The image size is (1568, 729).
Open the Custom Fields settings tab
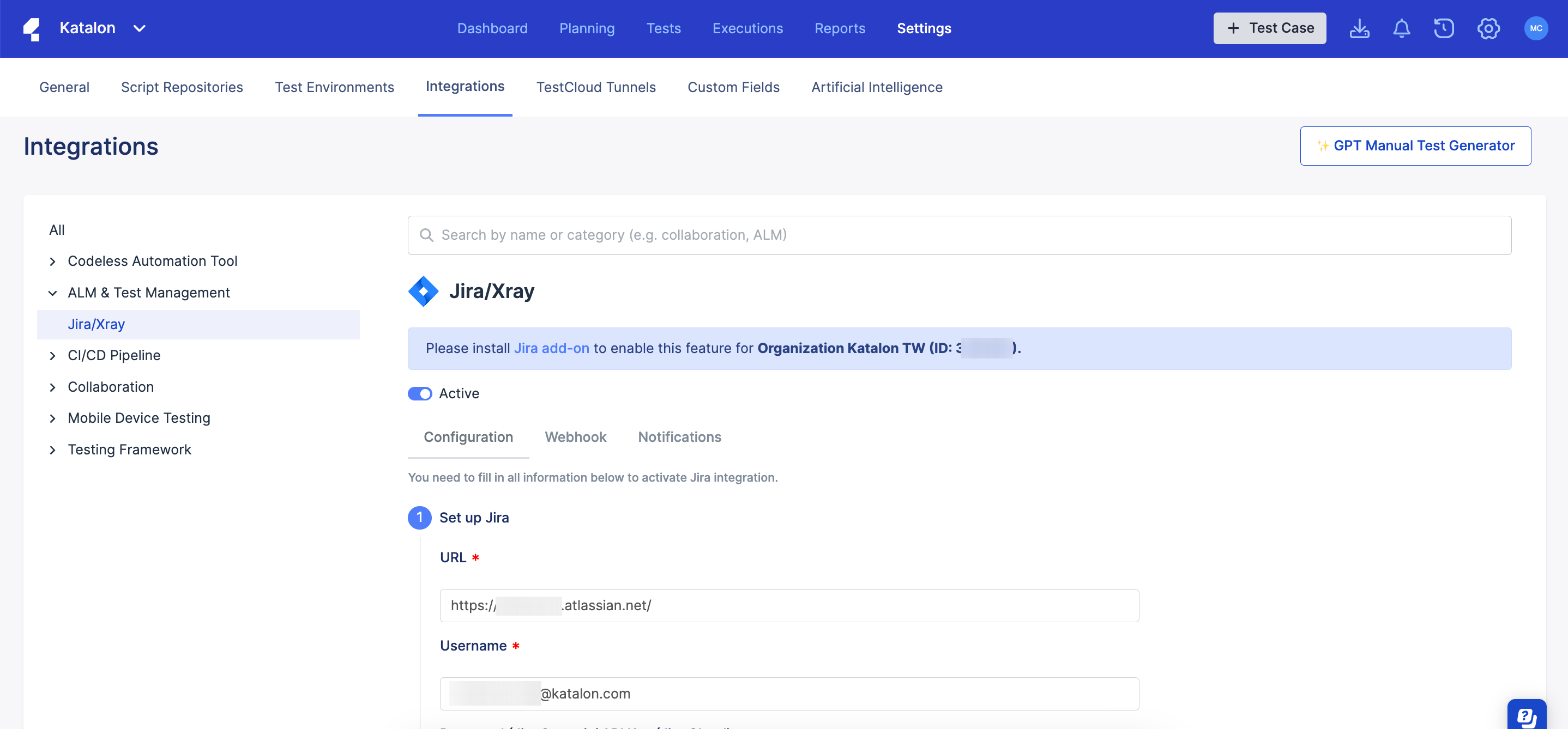point(733,87)
